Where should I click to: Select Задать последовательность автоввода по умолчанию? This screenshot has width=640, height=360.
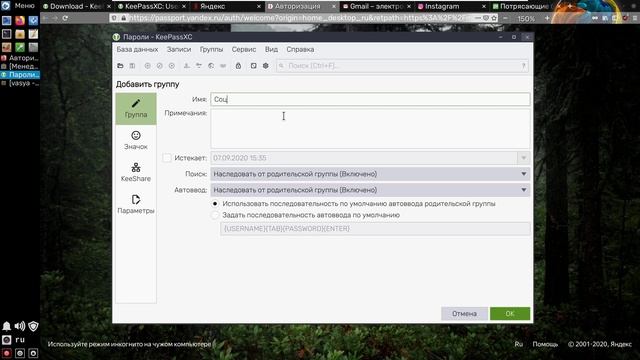pos(215,215)
